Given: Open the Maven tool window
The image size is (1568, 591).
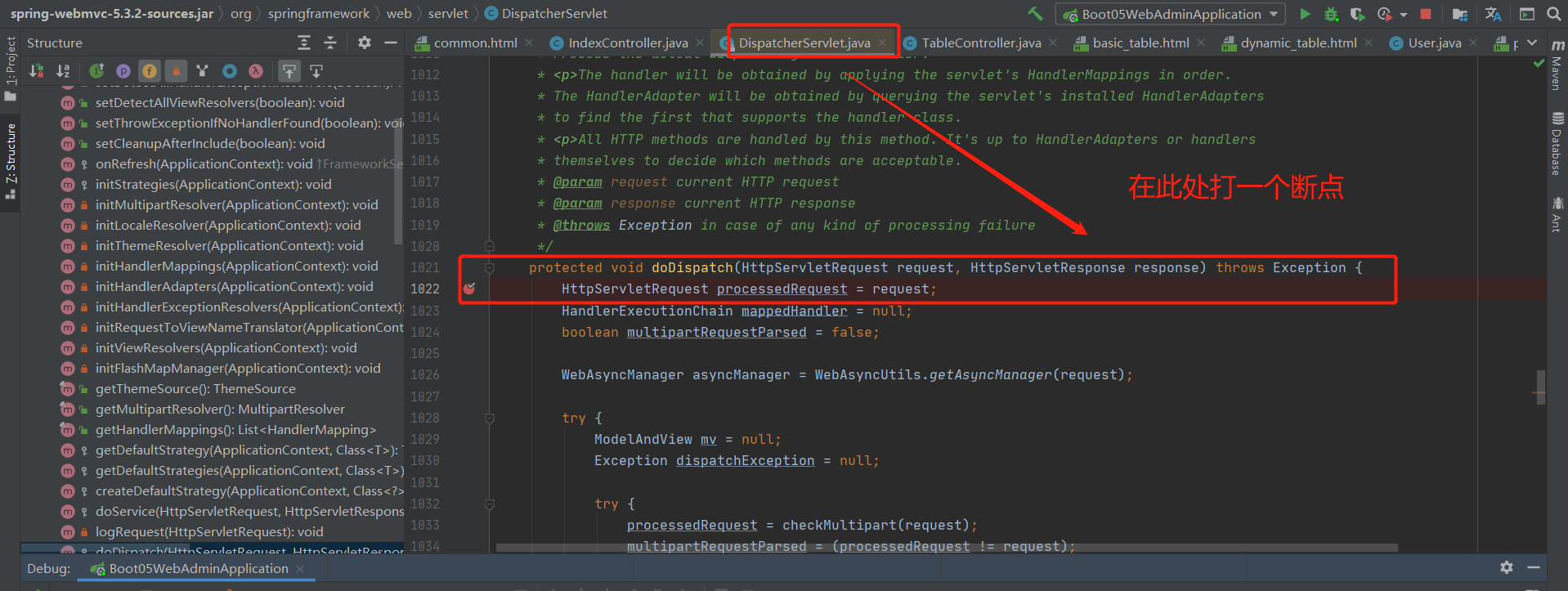Looking at the screenshot, I should tap(1557, 65).
